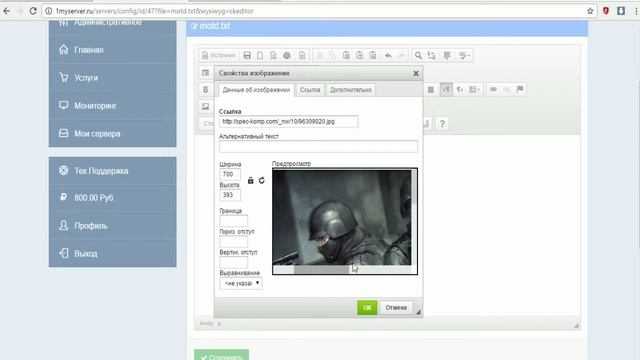Image resolution: width=640 pixels, height=360 pixels.
Task: Open Мои сервера in the sidebar
Action: pos(113,133)
